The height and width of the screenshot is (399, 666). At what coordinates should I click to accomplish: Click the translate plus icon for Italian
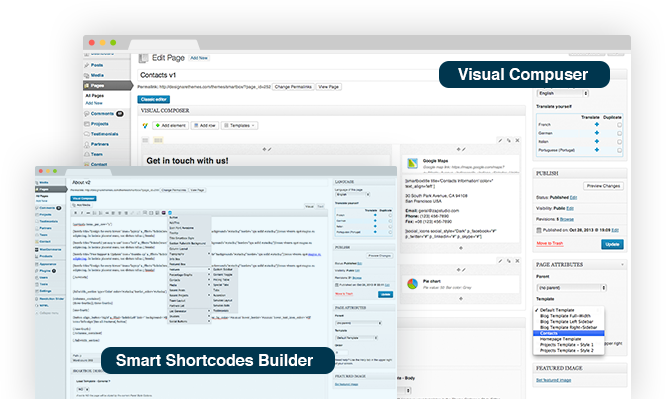(597, 141)
